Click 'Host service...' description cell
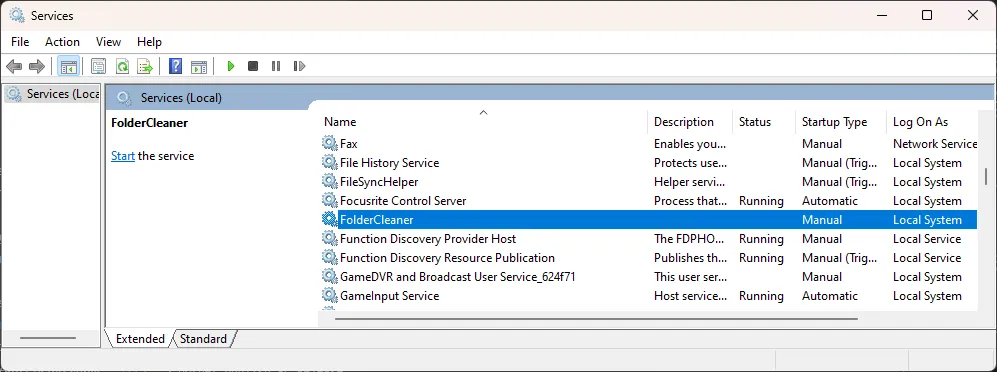The image size is (997, 372). pyautogui.click(x=691, y=296)
